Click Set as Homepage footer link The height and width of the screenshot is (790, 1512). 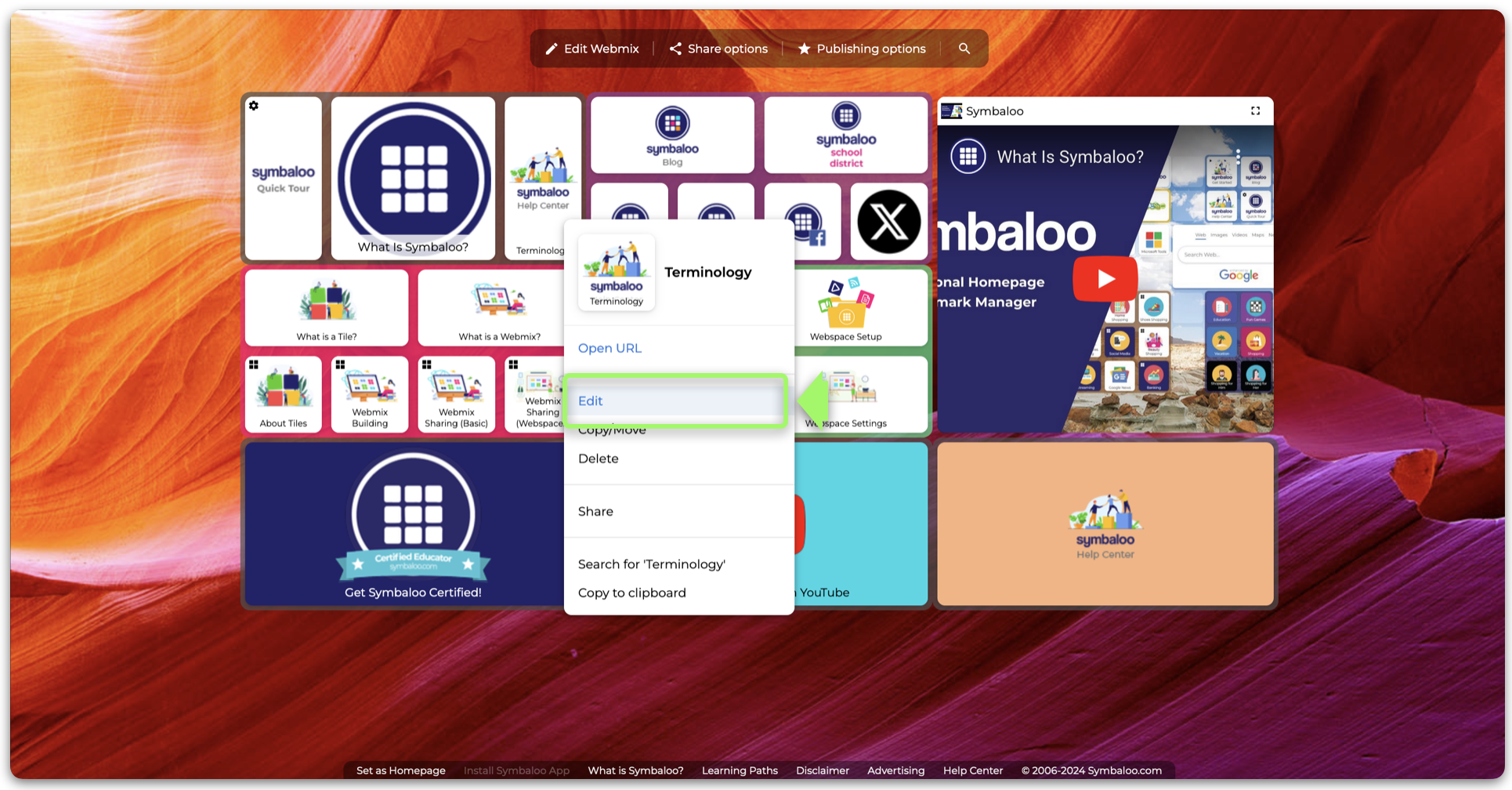(400, 770)
